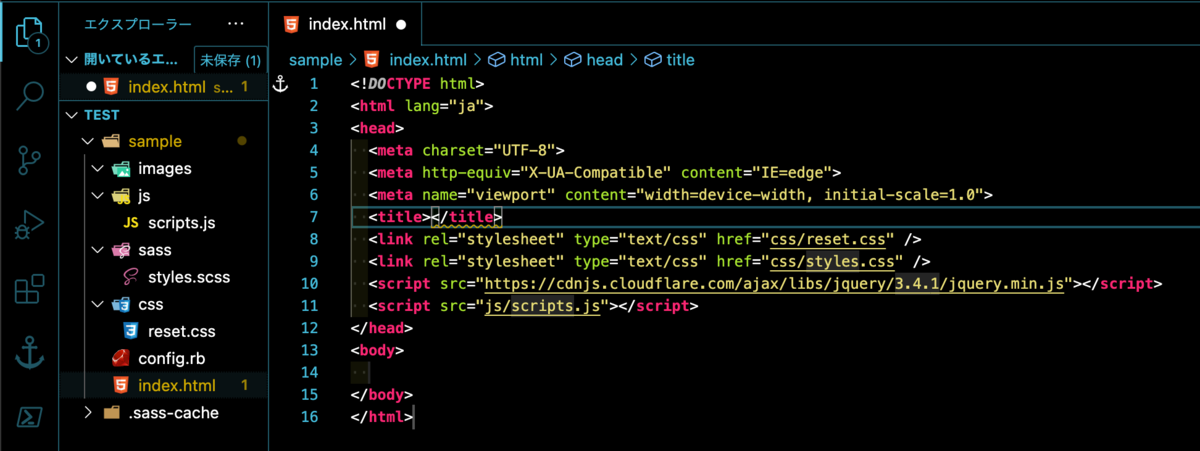Select index.html row in file tree
This screenshot has width=1200, height=451.
pos(164,385)
